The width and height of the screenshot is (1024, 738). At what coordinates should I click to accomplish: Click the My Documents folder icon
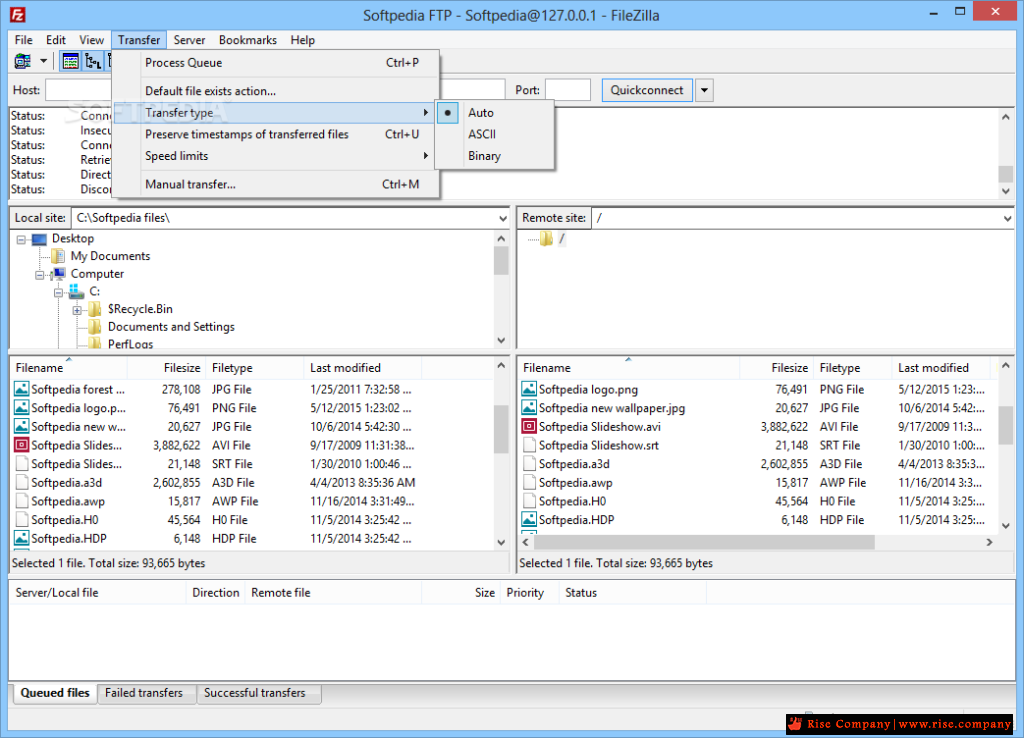coord(57,257)
